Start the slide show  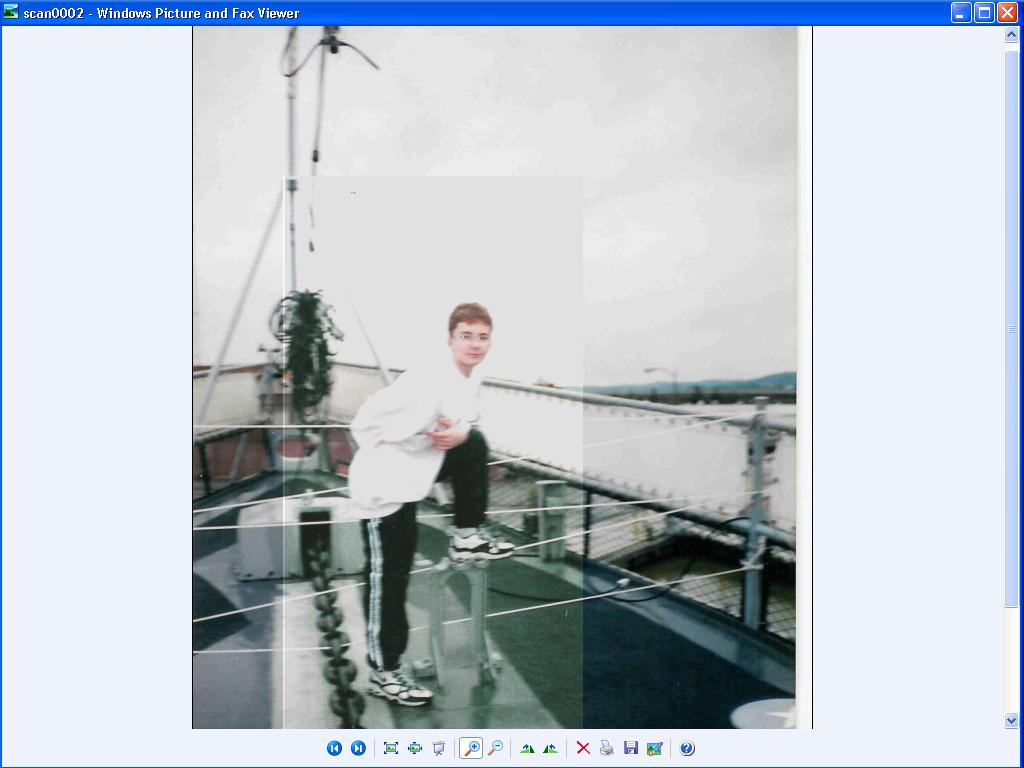click(x=439, y=748)
